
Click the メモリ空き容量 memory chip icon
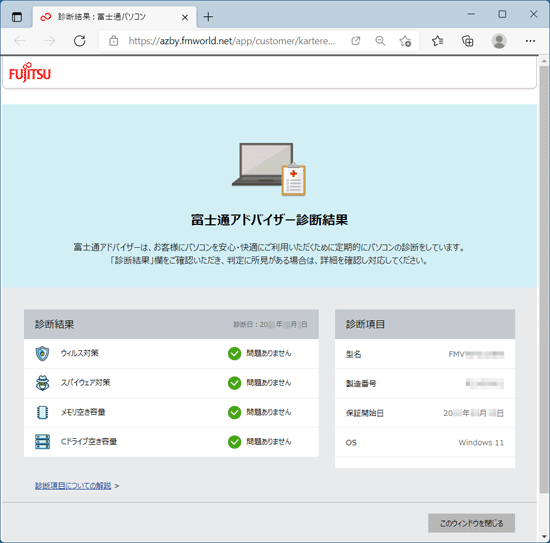(42, 413)
